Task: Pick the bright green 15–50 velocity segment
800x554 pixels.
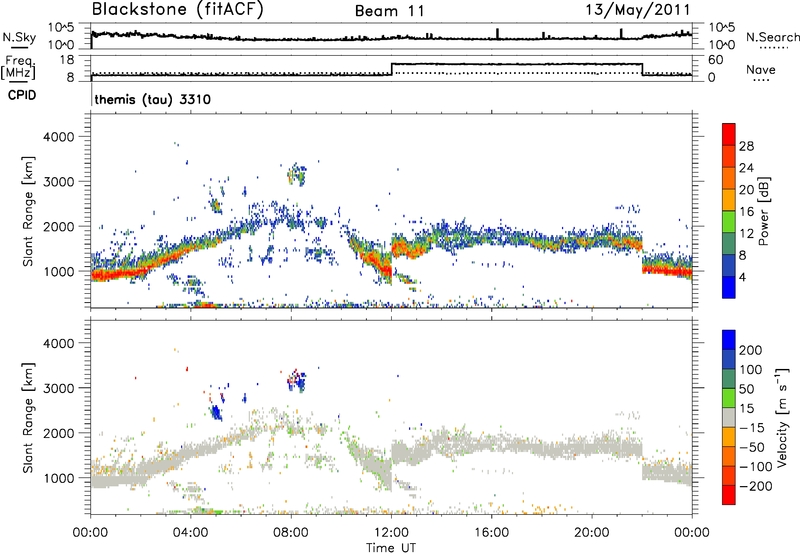Action: [x=729, y=398]
